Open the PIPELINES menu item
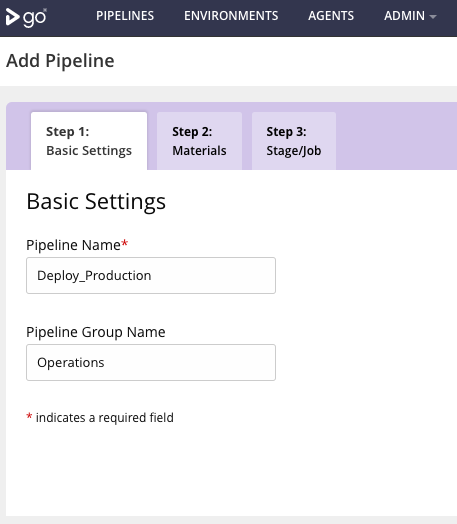The image size is (457, 524). [x=125, y=16]
